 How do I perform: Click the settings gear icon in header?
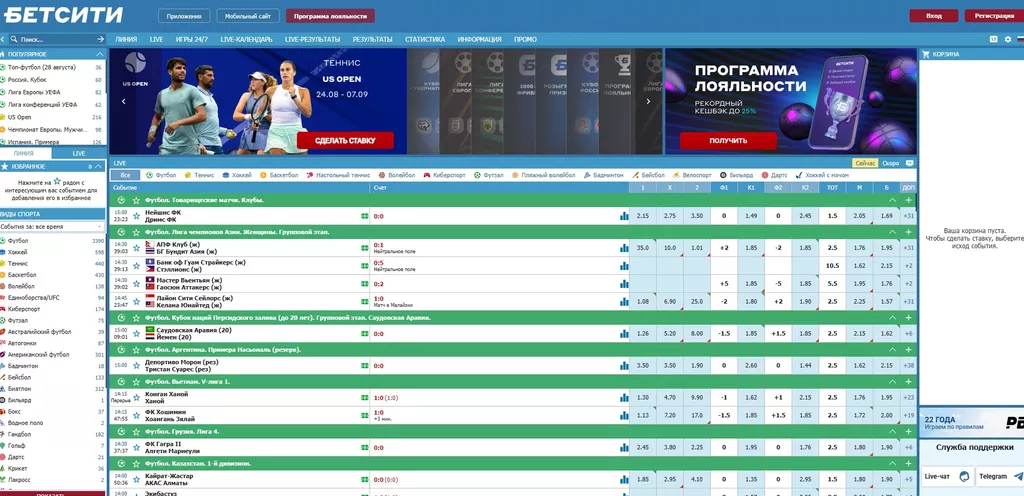1007,39
